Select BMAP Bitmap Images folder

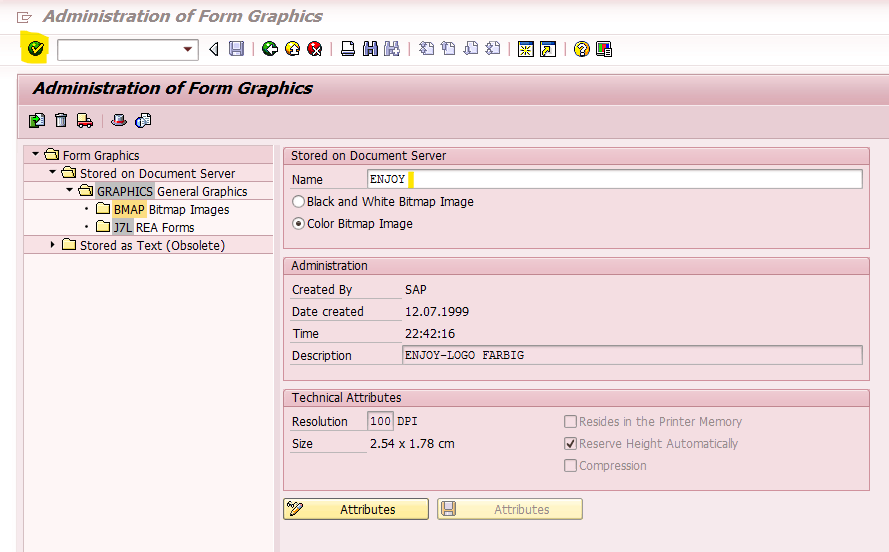click(171, 210)
